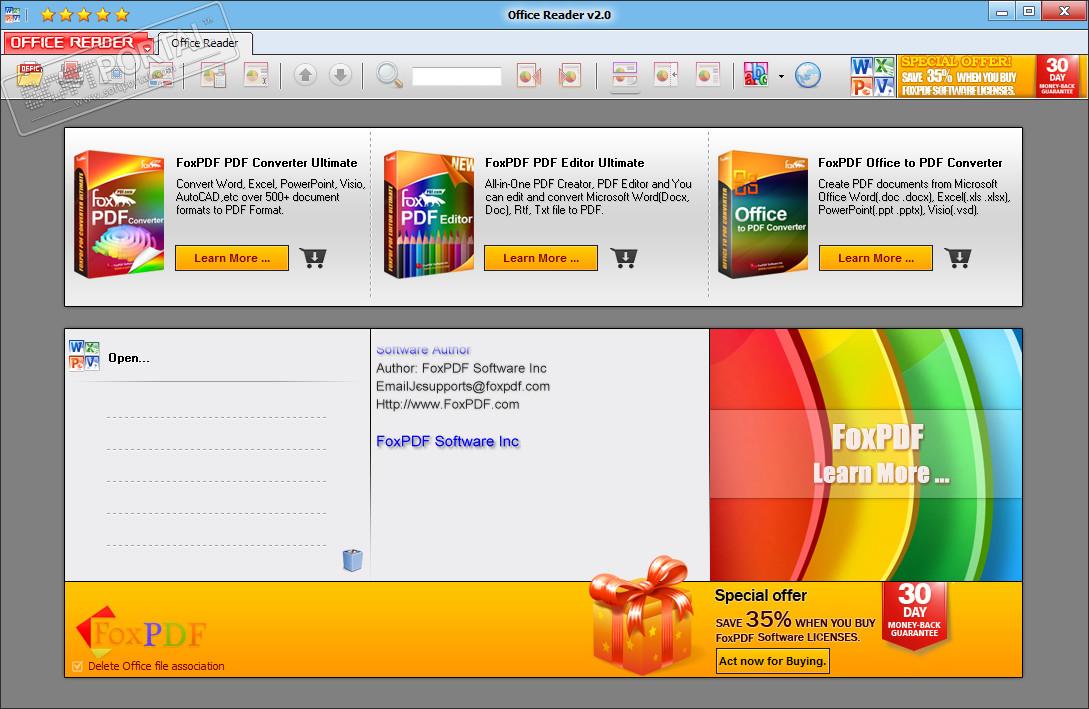Screen dimensions: 1089x709
Task: Click the Http://www.FoxPDF.com address
Action: pyautogui.click(x=447, y=404)
